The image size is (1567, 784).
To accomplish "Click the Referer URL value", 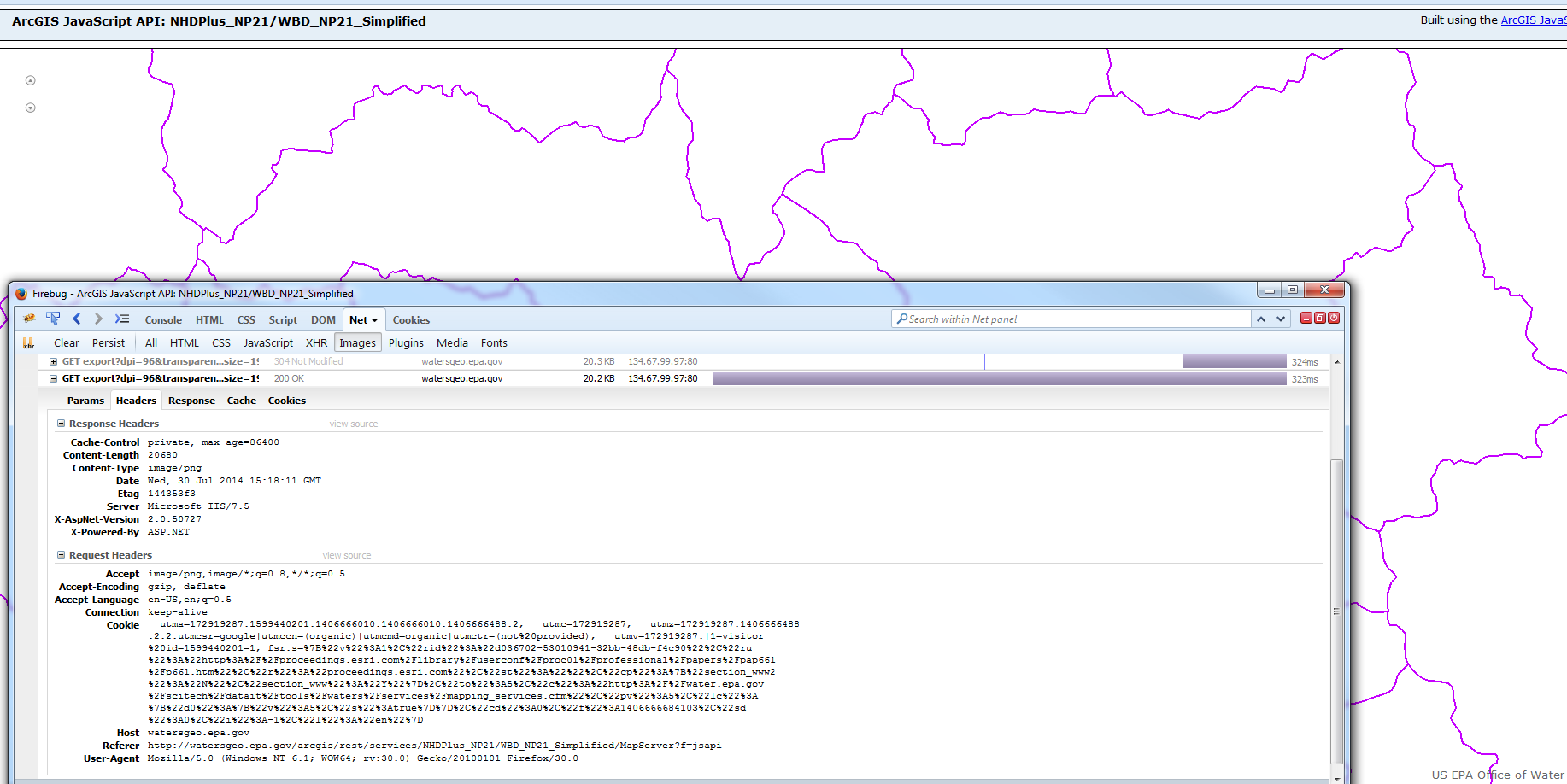I will [x=434, y=746].
